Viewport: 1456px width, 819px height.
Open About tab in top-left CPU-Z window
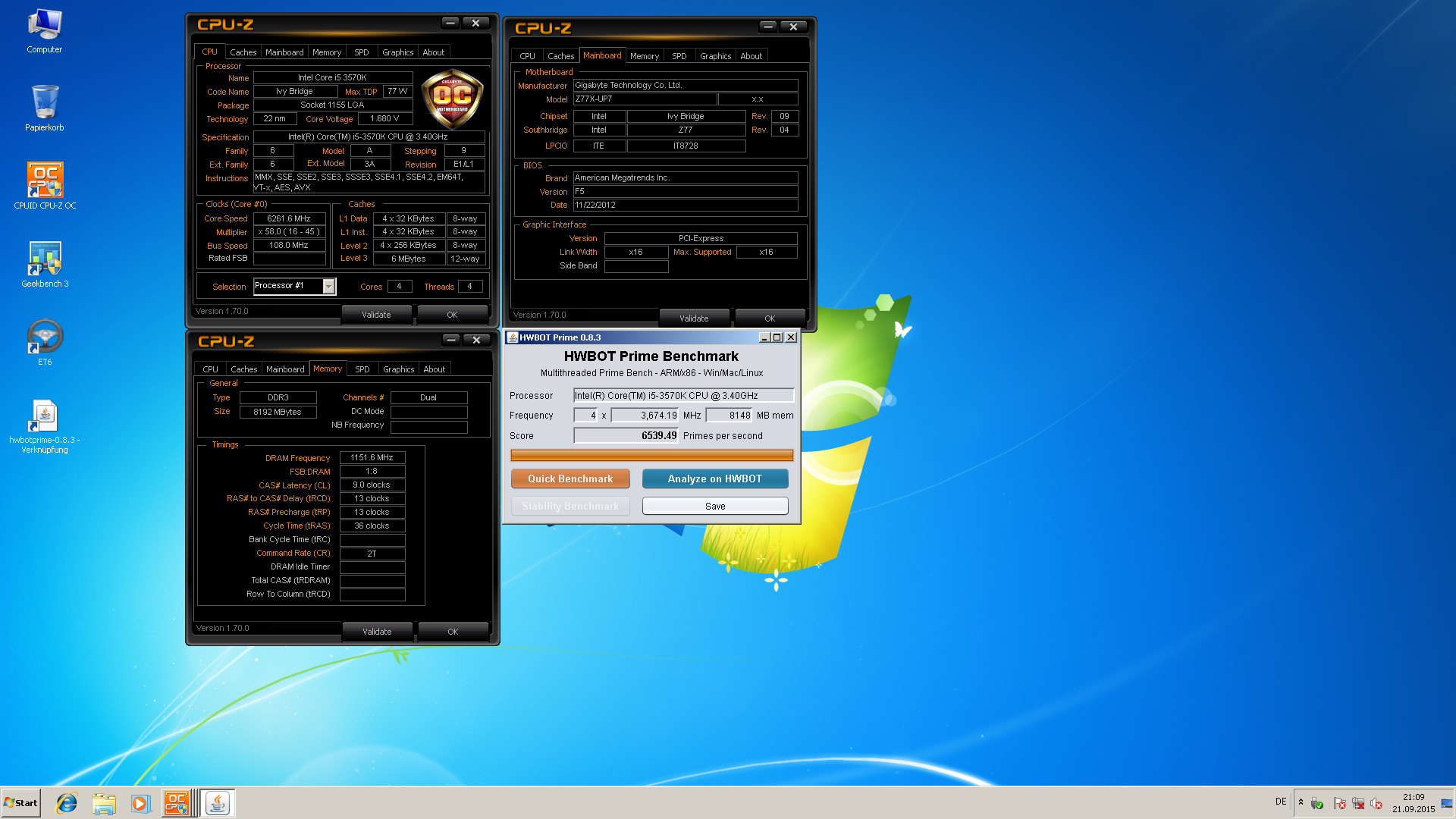point(434,52)
